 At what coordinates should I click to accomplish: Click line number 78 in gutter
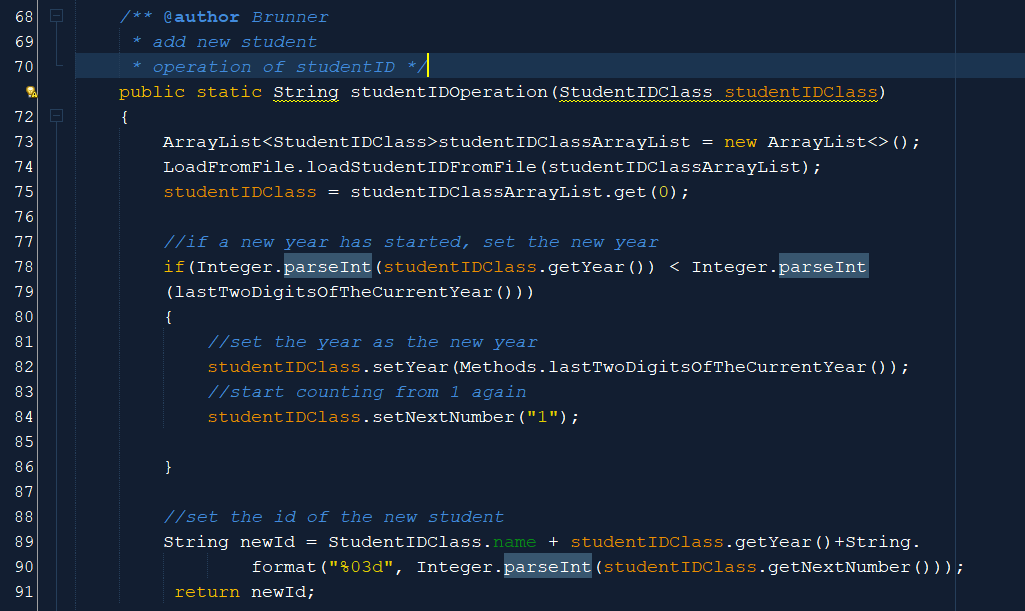coord(24,267)
